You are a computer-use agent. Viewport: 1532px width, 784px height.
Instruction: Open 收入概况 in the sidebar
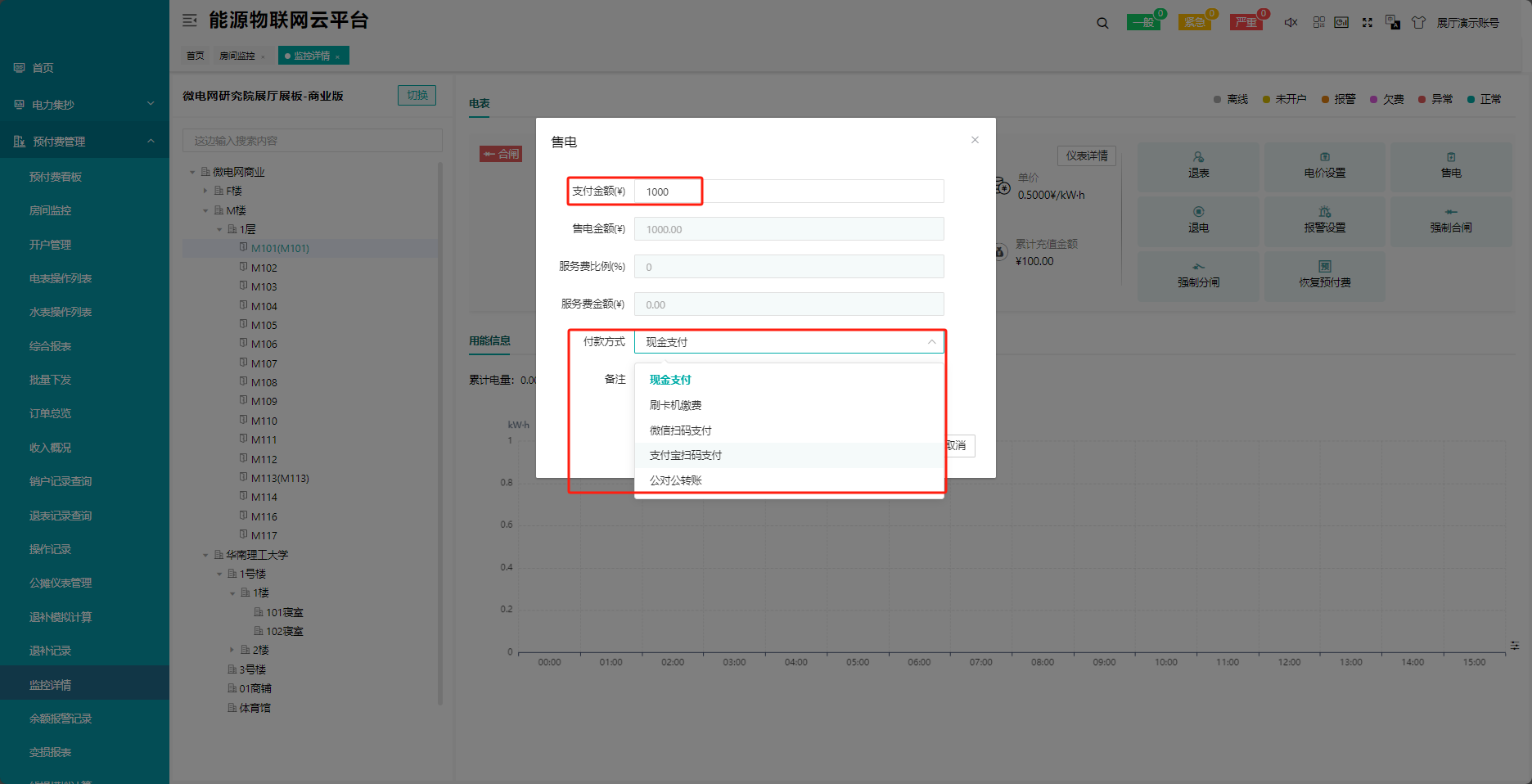51,448
